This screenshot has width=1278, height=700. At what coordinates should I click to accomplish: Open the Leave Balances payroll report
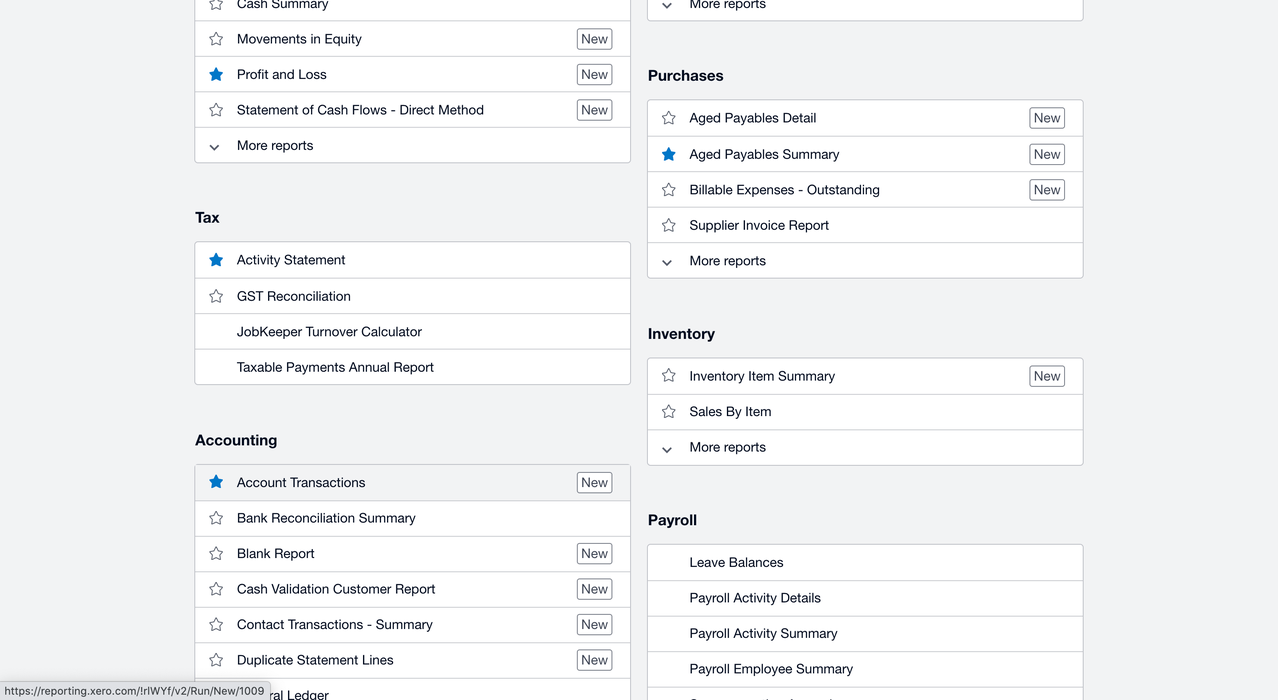[736, 563]
